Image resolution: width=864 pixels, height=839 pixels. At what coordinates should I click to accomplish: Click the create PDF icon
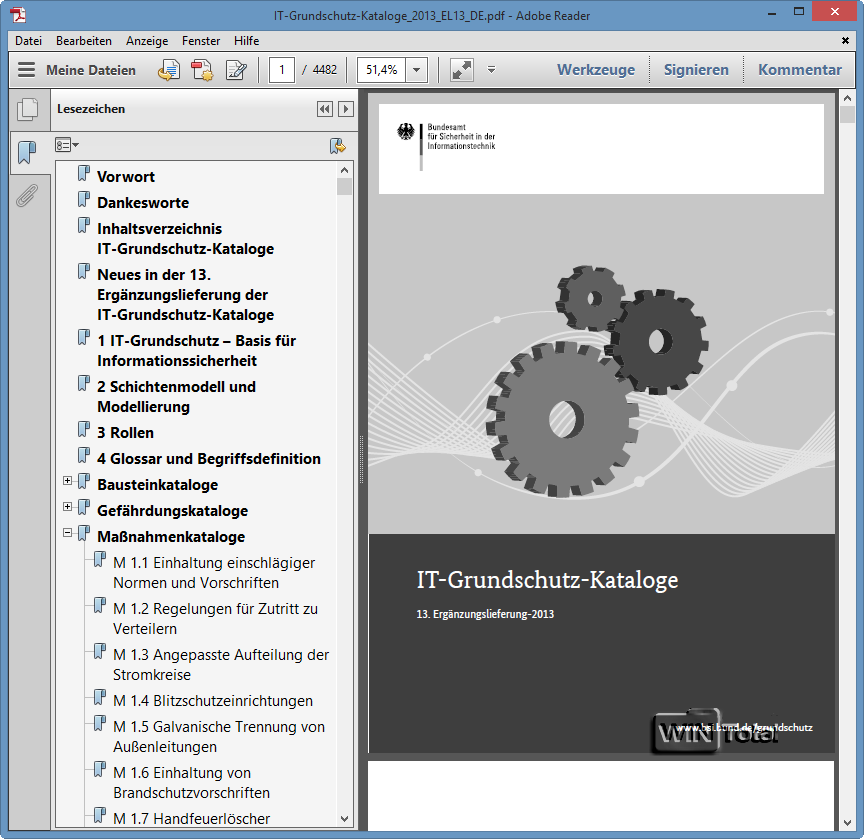point(202,70)
